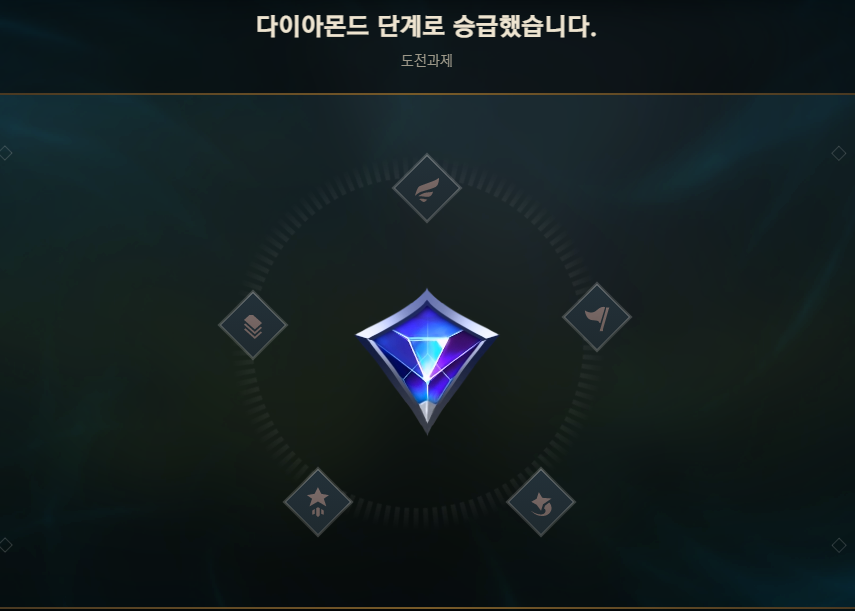Click the gold divider line below header

click(x=428, y=94)
